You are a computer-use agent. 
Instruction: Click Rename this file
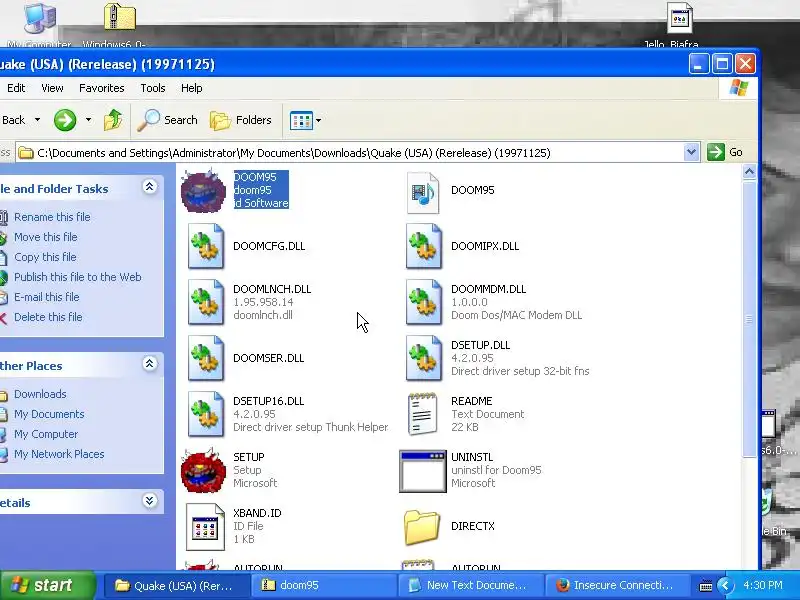pyautogui.click(x=52, y=217)
